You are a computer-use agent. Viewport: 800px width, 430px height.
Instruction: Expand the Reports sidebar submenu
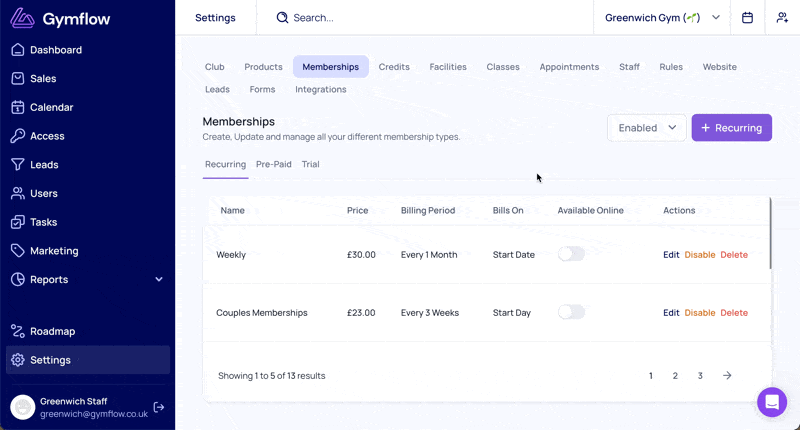[x=159, y=280]
